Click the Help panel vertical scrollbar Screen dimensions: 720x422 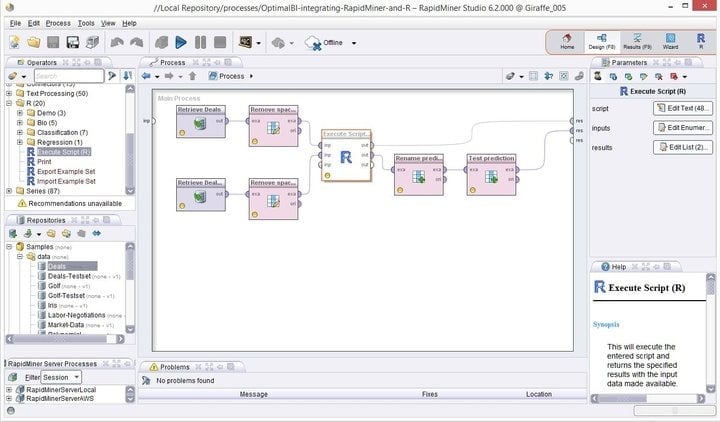[711, 333]
